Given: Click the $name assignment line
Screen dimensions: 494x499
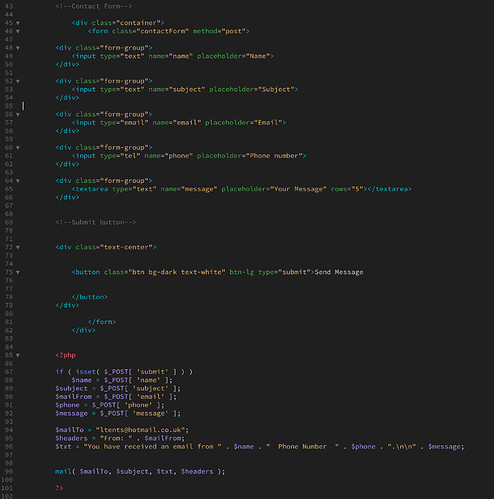Looking at the screenshot, I should (x=122, y=380).
